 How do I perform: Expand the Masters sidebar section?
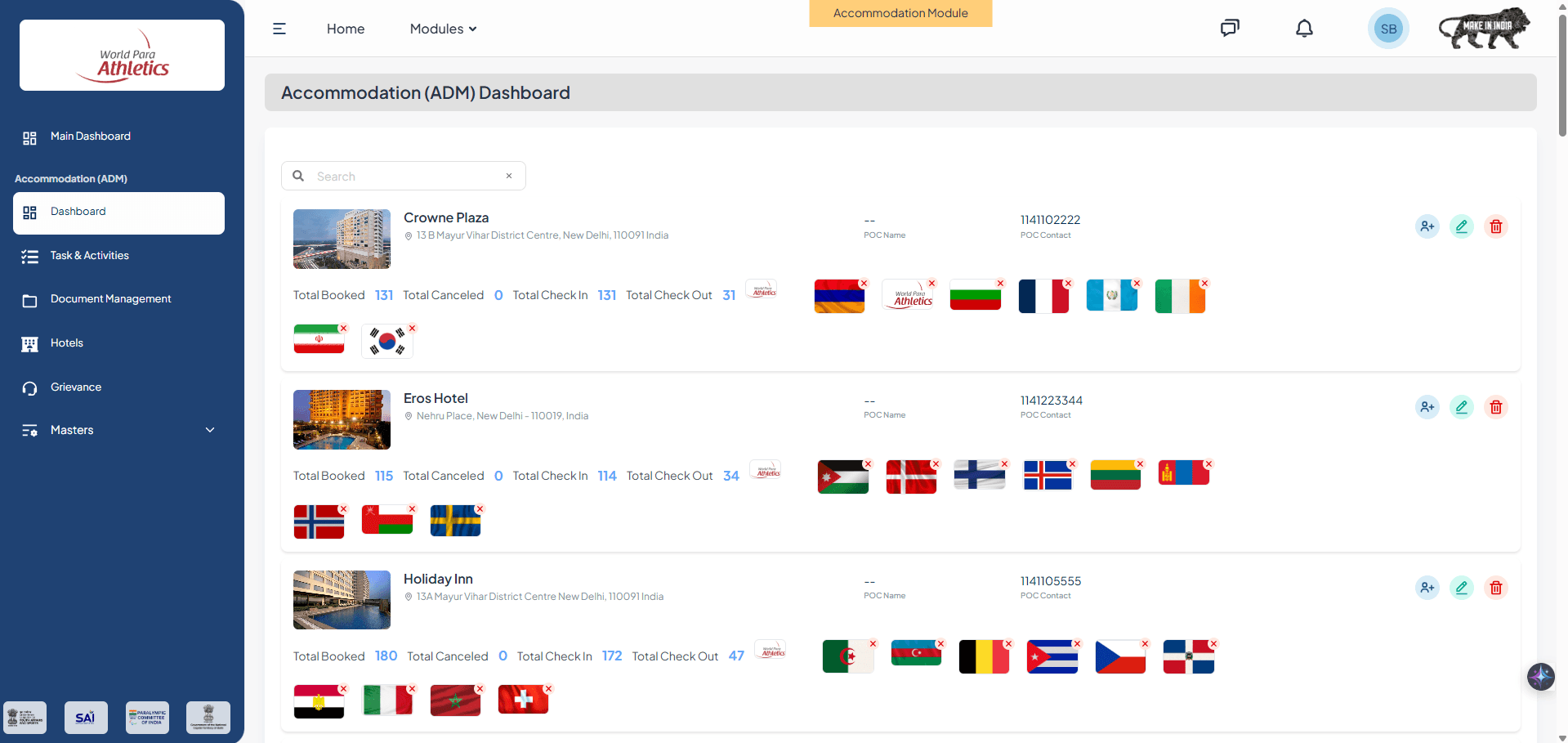(x=118, y=430)
